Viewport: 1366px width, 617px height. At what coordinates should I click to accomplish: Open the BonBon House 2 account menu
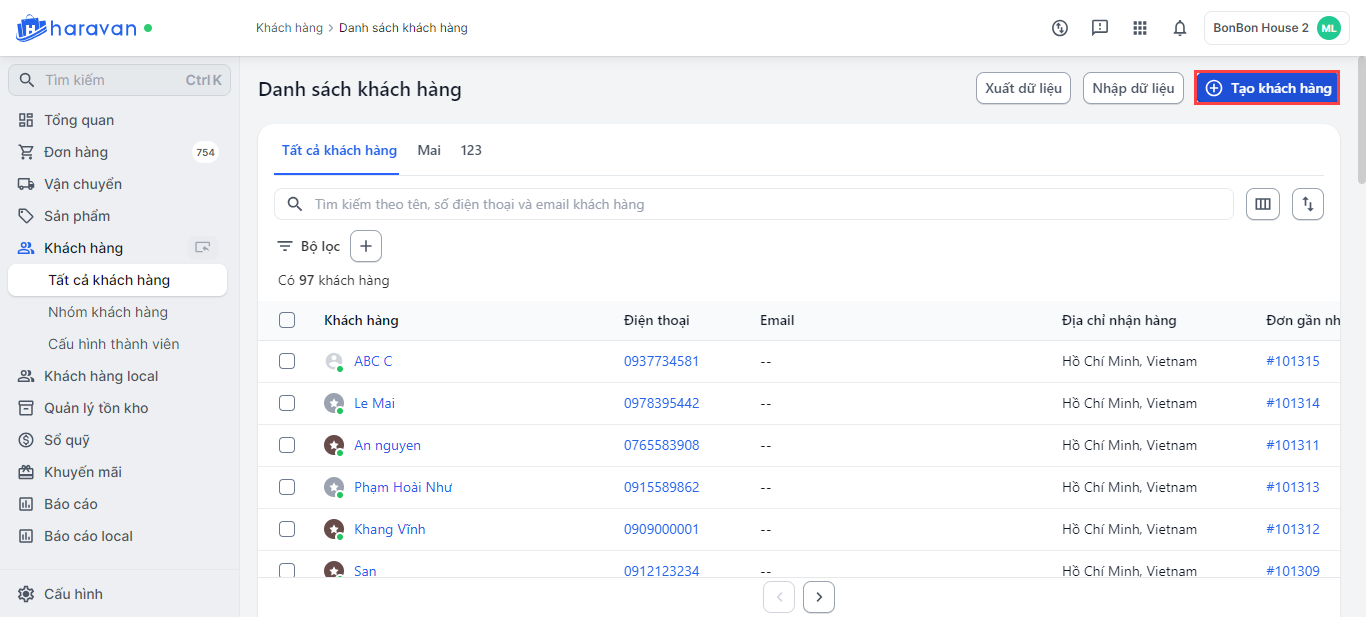(1276, 28)
